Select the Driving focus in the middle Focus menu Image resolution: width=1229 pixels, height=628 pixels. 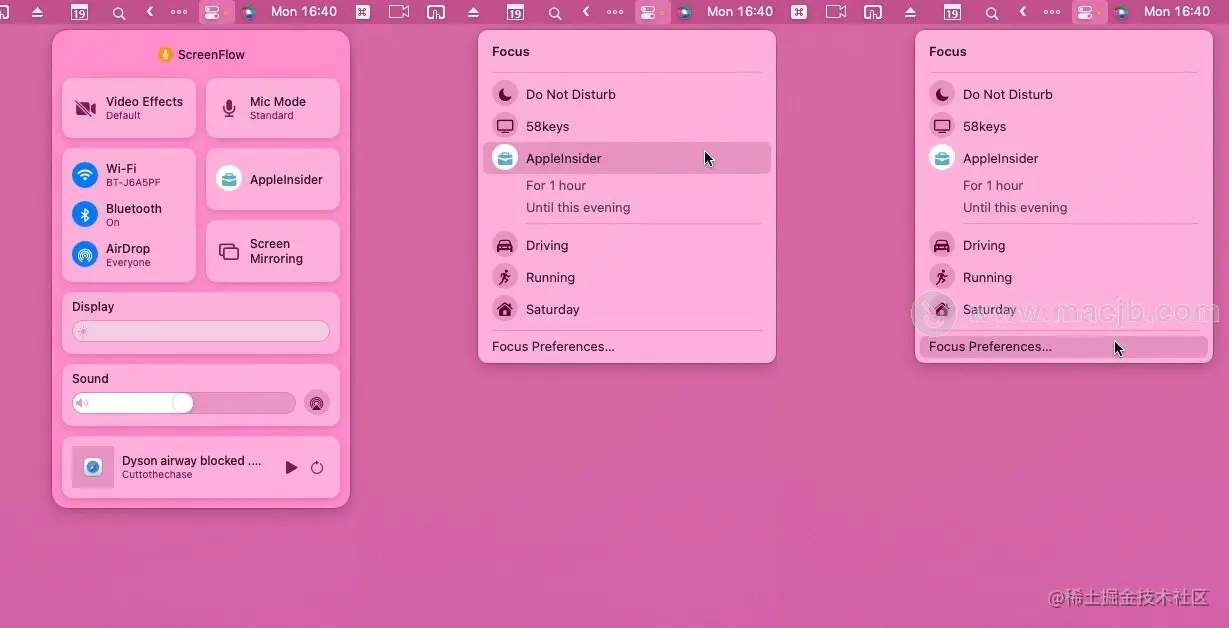[627, 245]
